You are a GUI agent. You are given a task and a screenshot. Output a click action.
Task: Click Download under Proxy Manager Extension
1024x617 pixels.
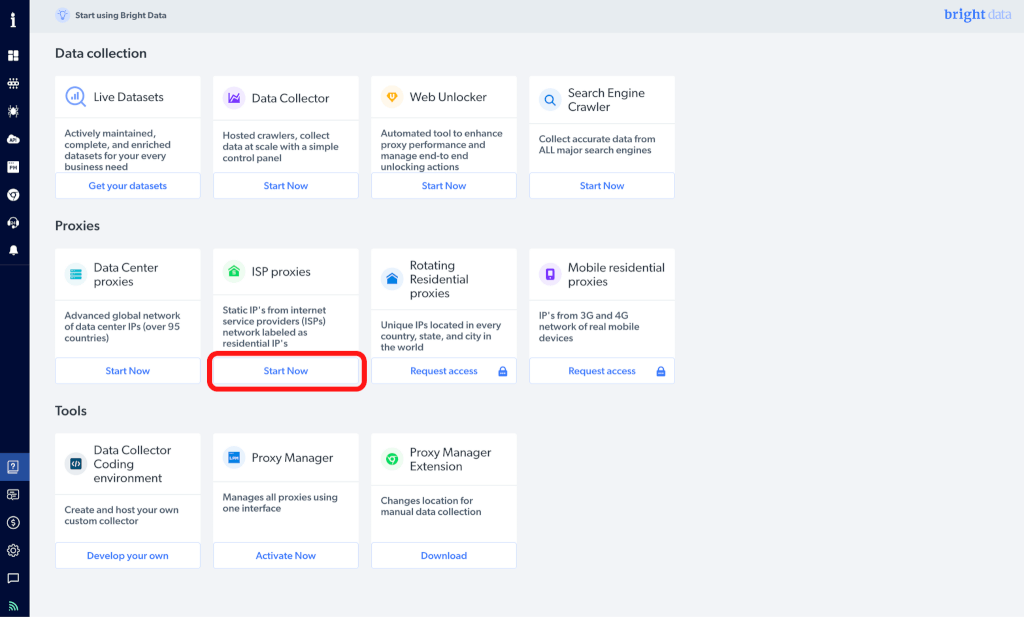[444, 556]
